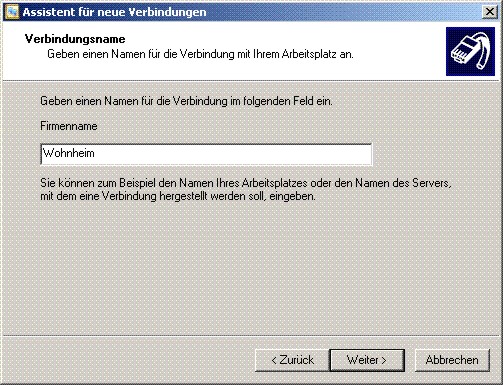Click the wizard icon in the title bar

coord(12,12)
